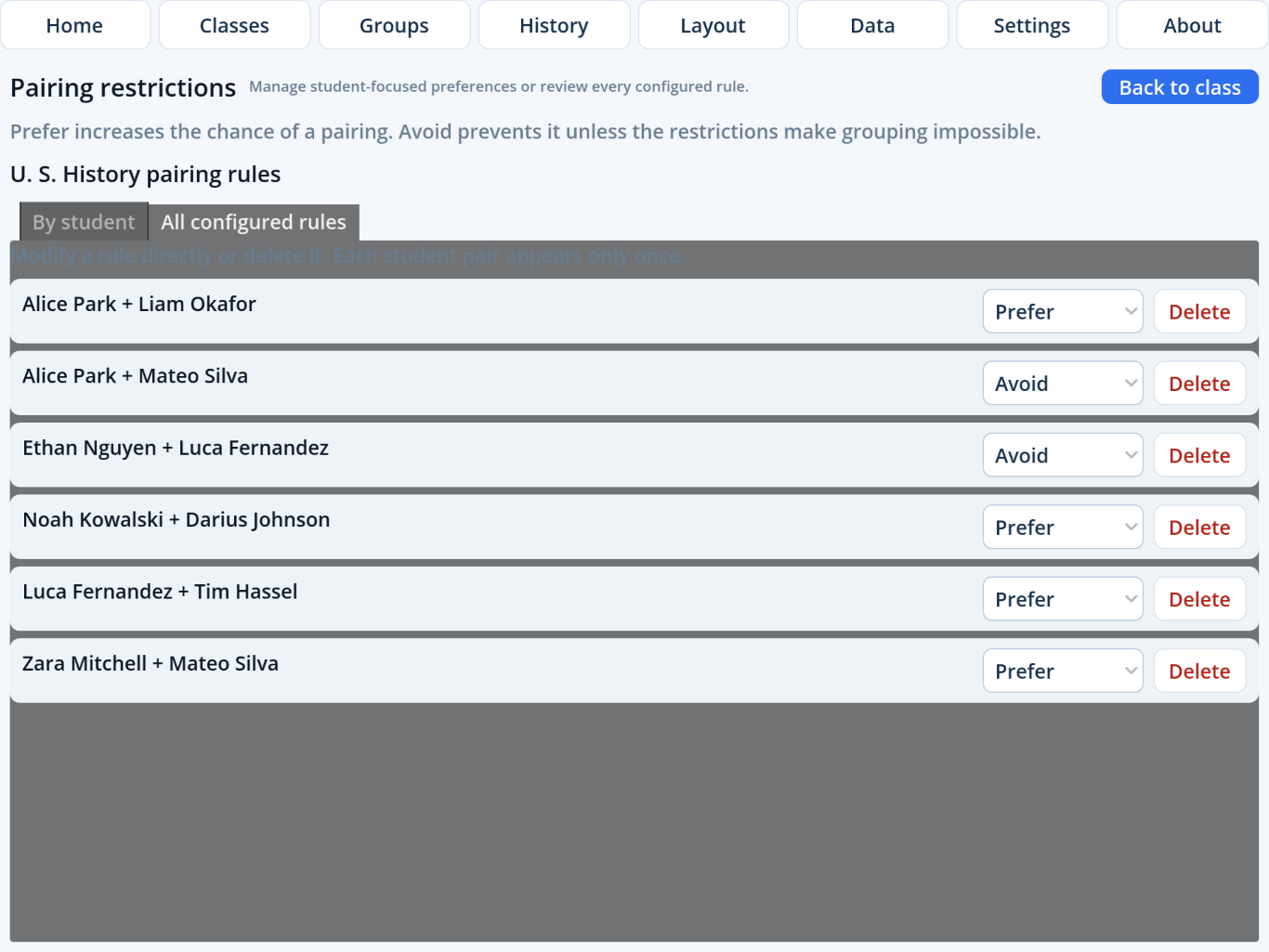Select the 'Ethan Nguyen + Luca Fernandez' text
Image resolution: width=1269 pixels, height=952 pixels.
click(176, 448)
